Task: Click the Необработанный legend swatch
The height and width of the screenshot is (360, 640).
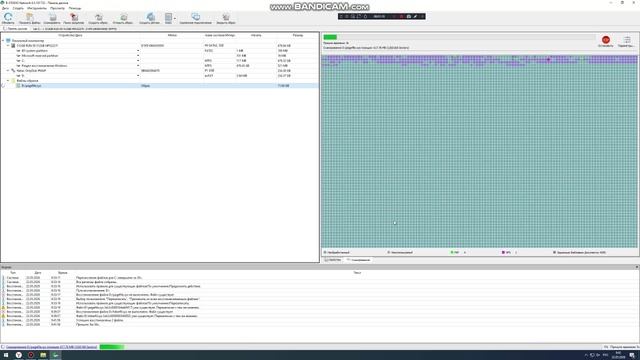Action: click(x=325, y=253)
